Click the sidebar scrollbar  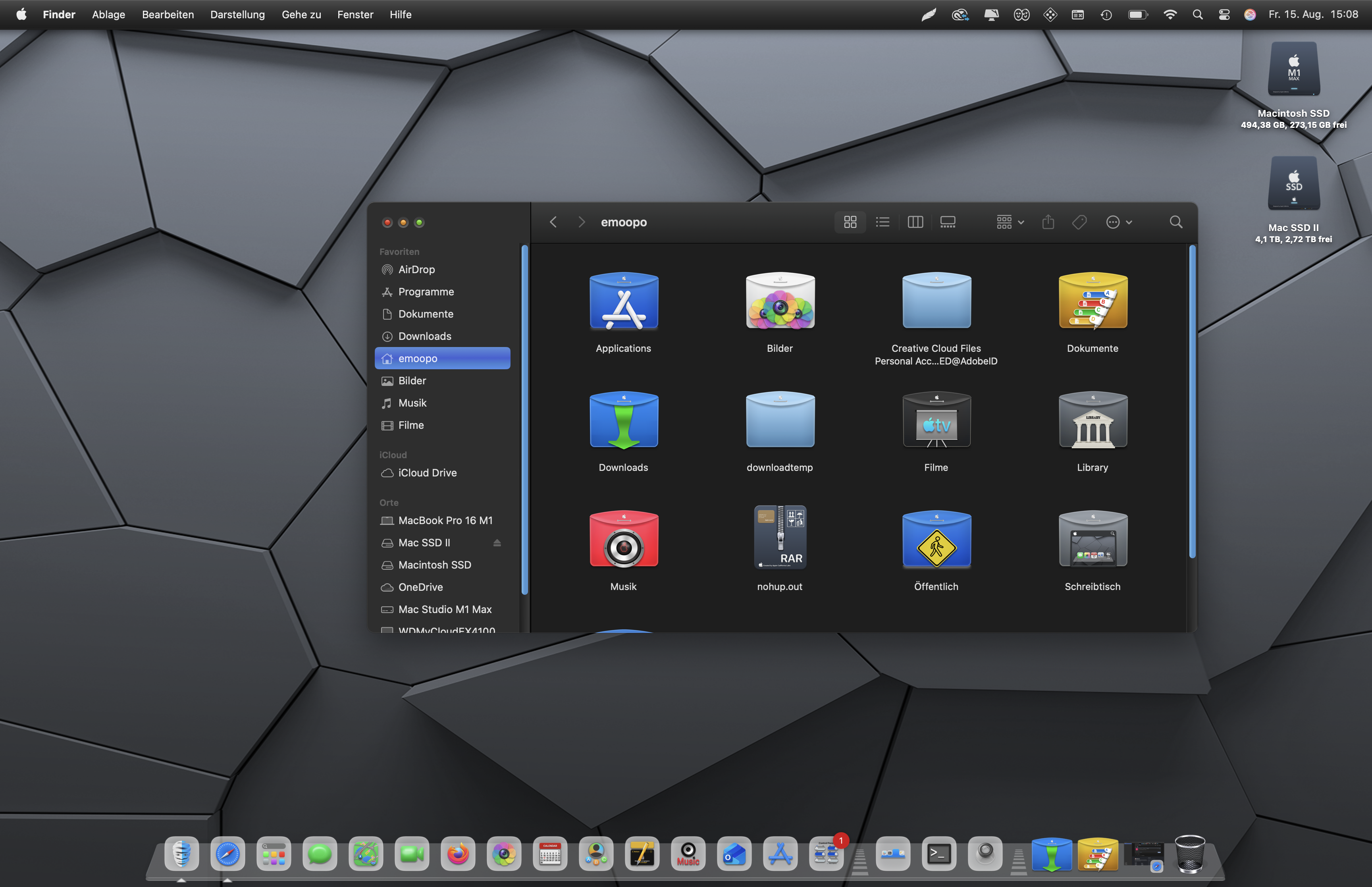tap(524, 420)
